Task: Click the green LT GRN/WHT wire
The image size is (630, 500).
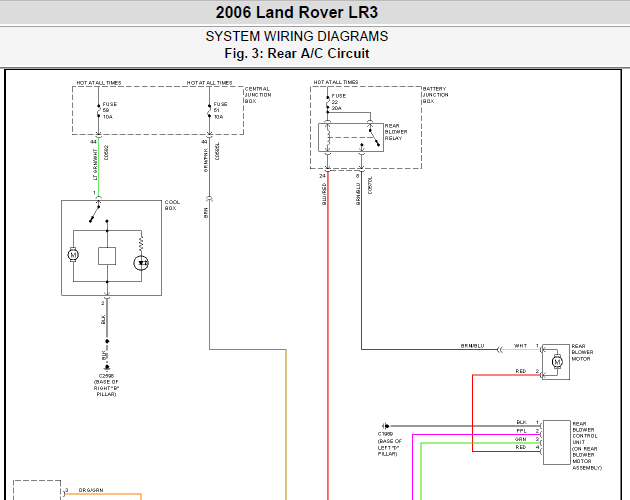Action: [x=98, y=167]
